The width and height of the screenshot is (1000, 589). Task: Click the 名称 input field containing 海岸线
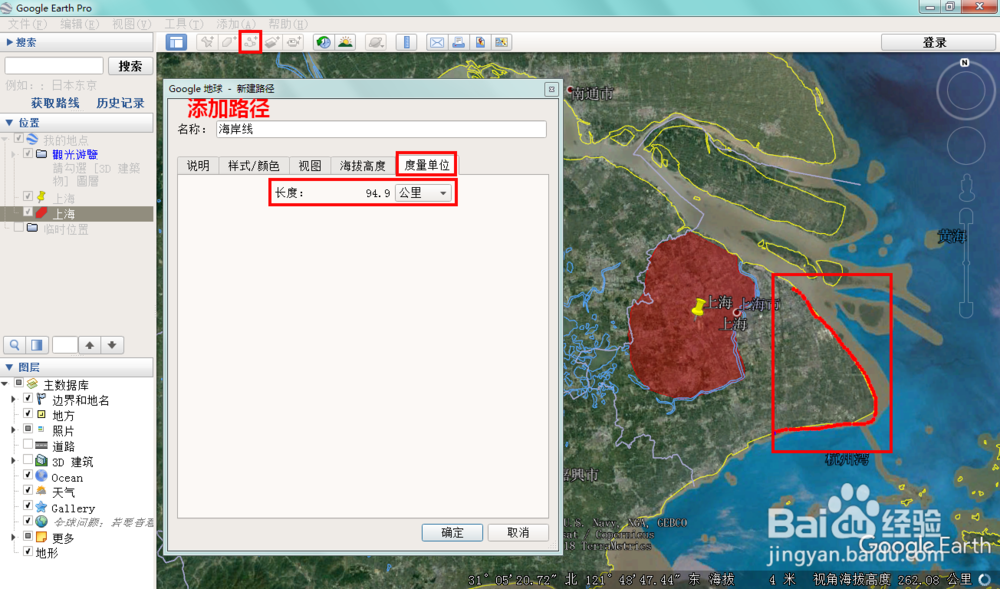(381, 129)
